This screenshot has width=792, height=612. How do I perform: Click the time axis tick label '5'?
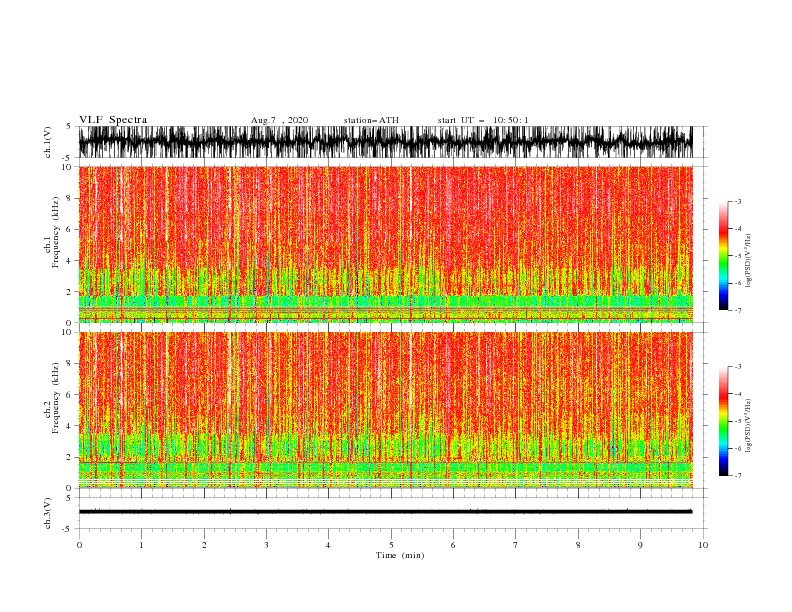coord(391,545)
